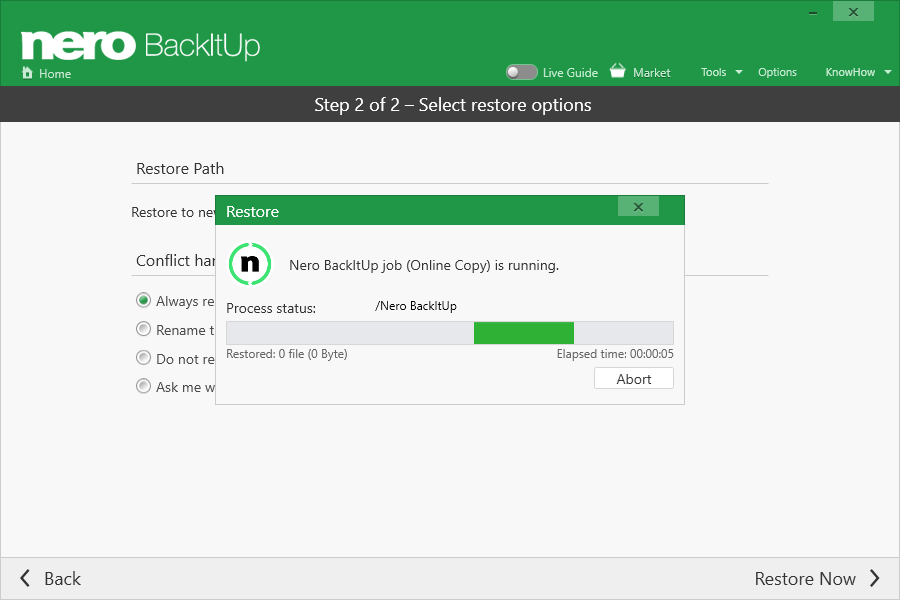Click the 'Process status:' label
Screen dimensions: 900x600
[271, 308]
